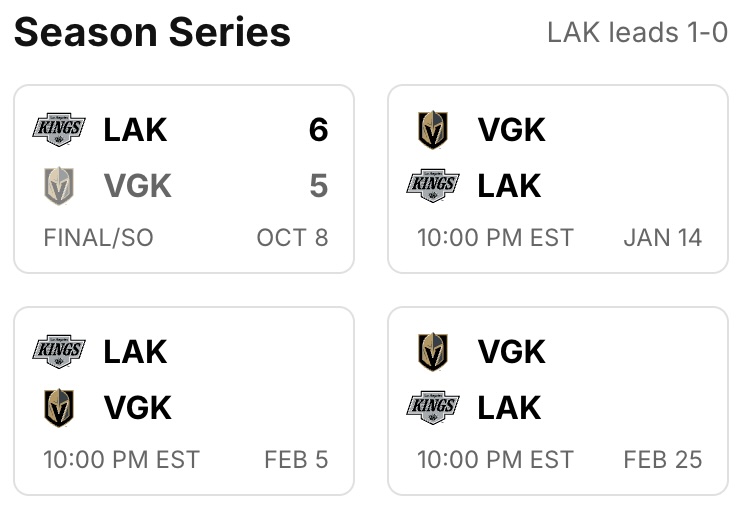The image size is (754, 512).
Task: Click the Golden Knights logo in Feb 5 game
Action: click(59, 408)
